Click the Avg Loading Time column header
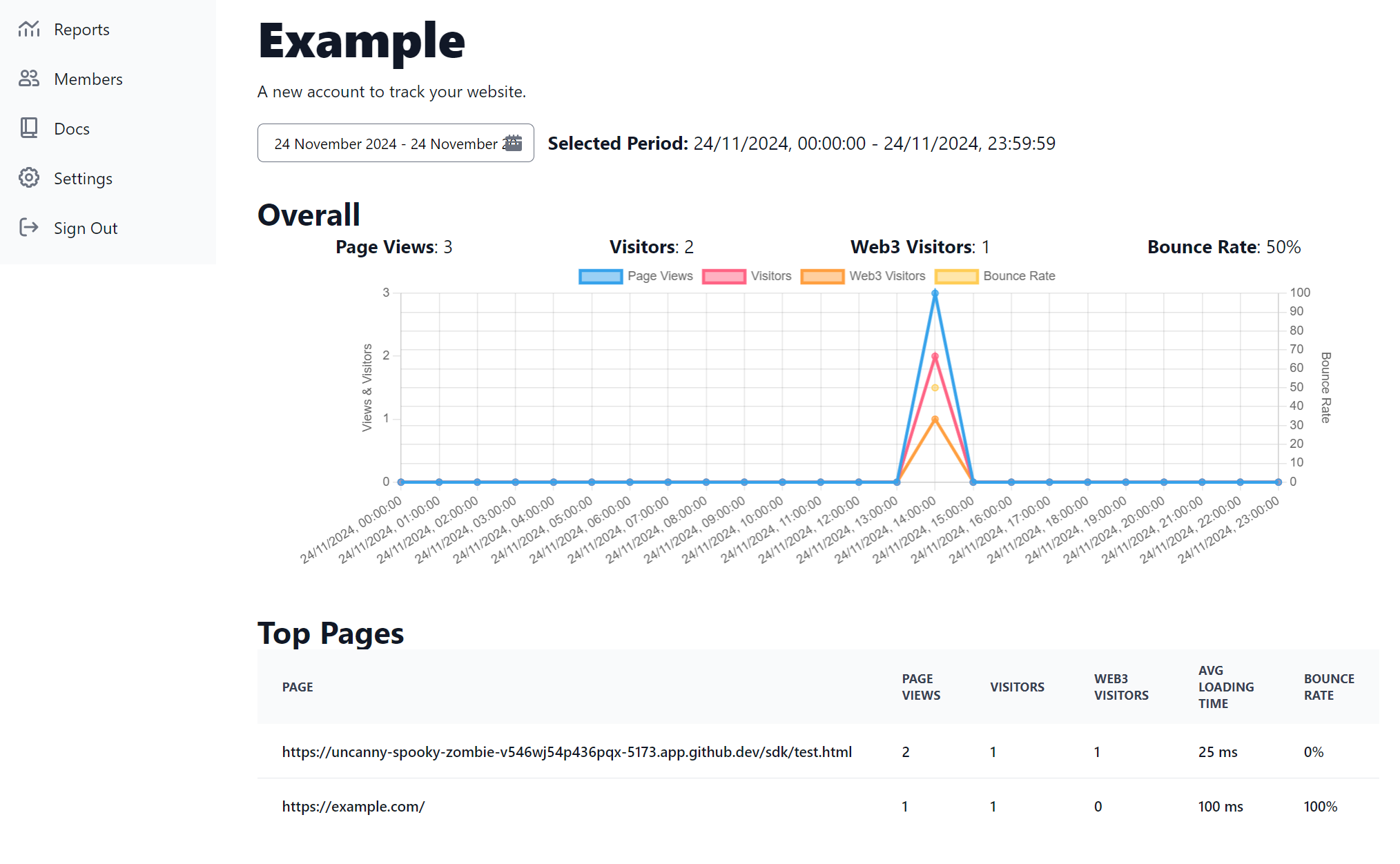Image resolution: width=1400 pixels, height=864 pixels. tap(1225, 687)
